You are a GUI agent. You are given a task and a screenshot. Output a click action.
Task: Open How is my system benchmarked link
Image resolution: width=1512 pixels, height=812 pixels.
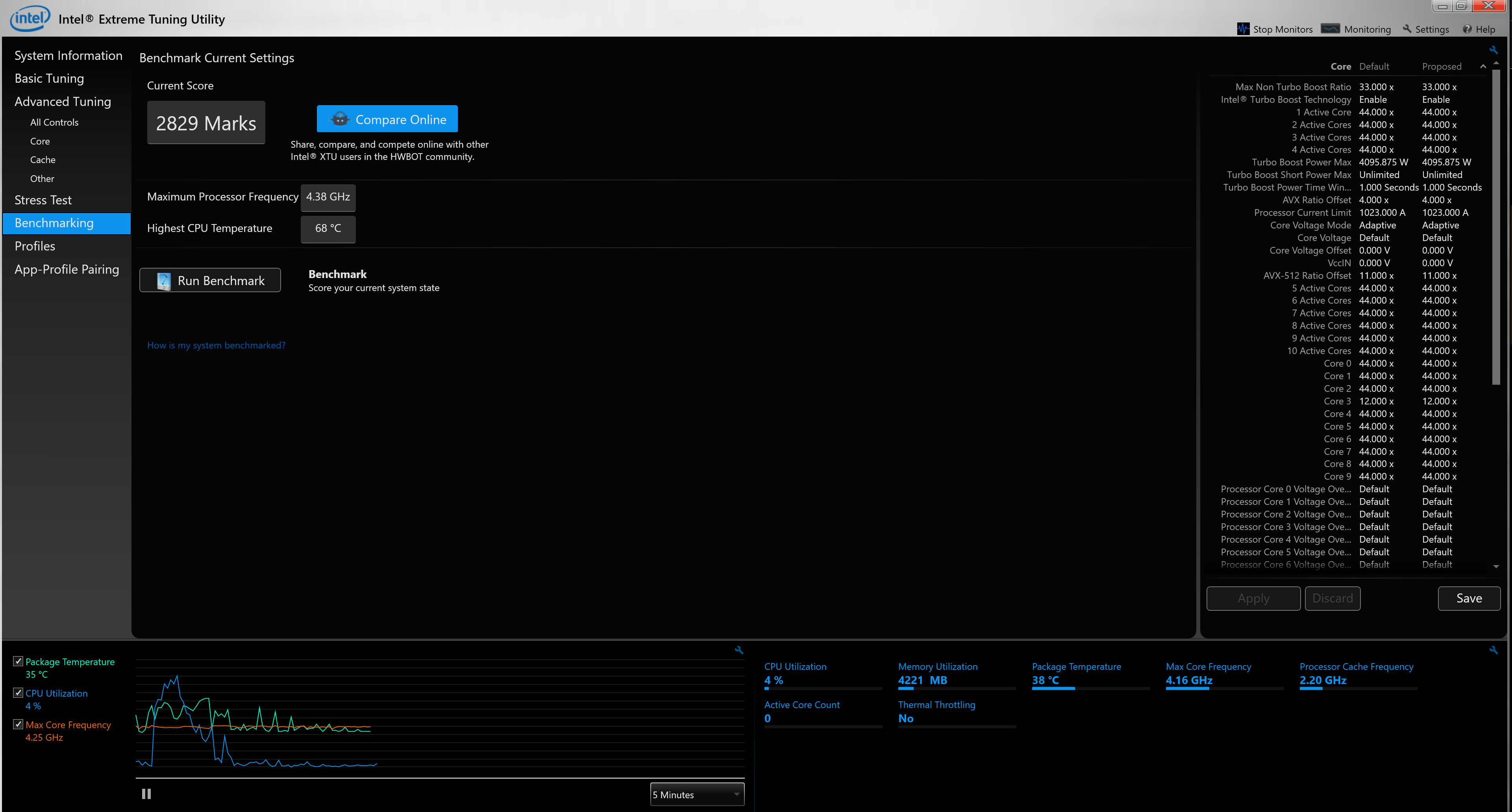pos(216,345)
